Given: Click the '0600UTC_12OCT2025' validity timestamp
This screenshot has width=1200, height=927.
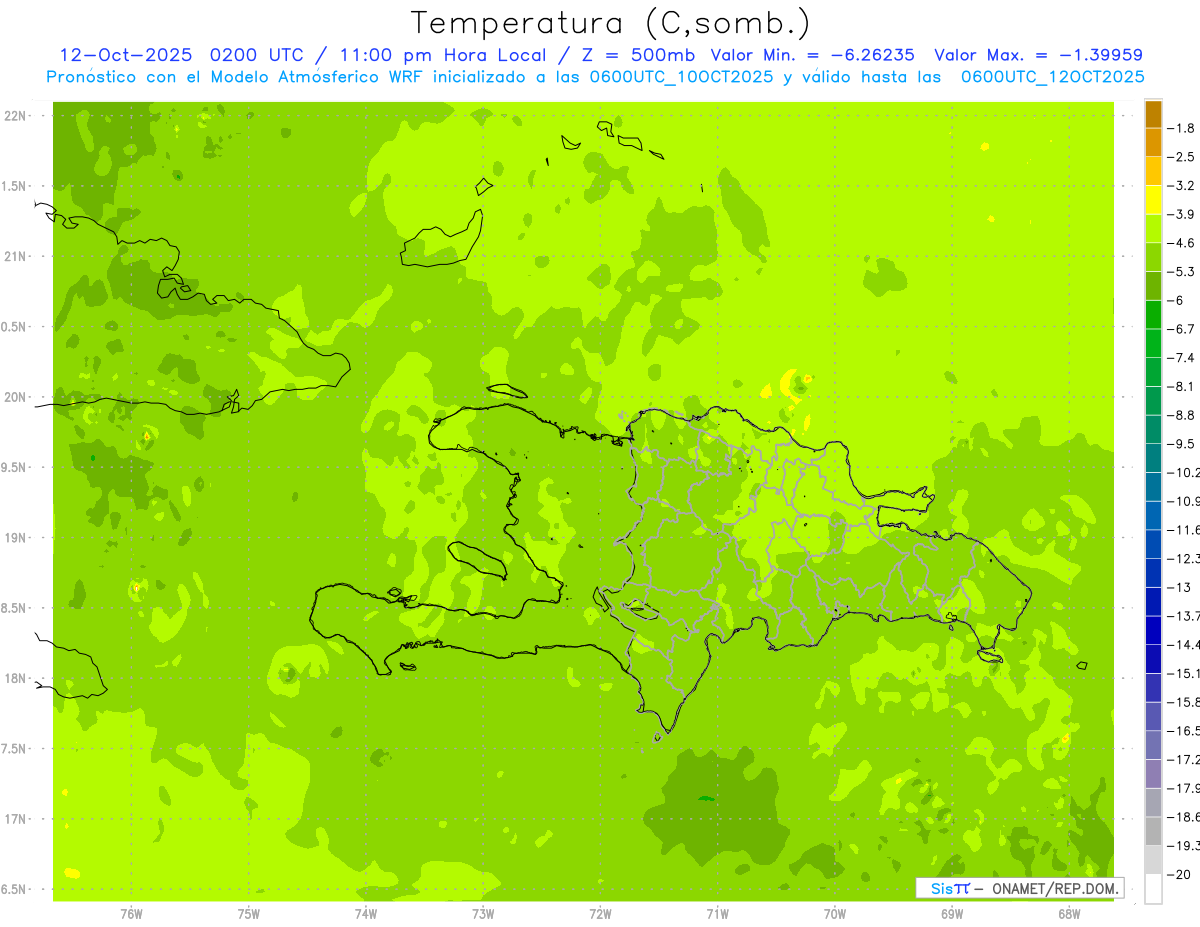Looking at the screenshot, I should (1053, 77).
